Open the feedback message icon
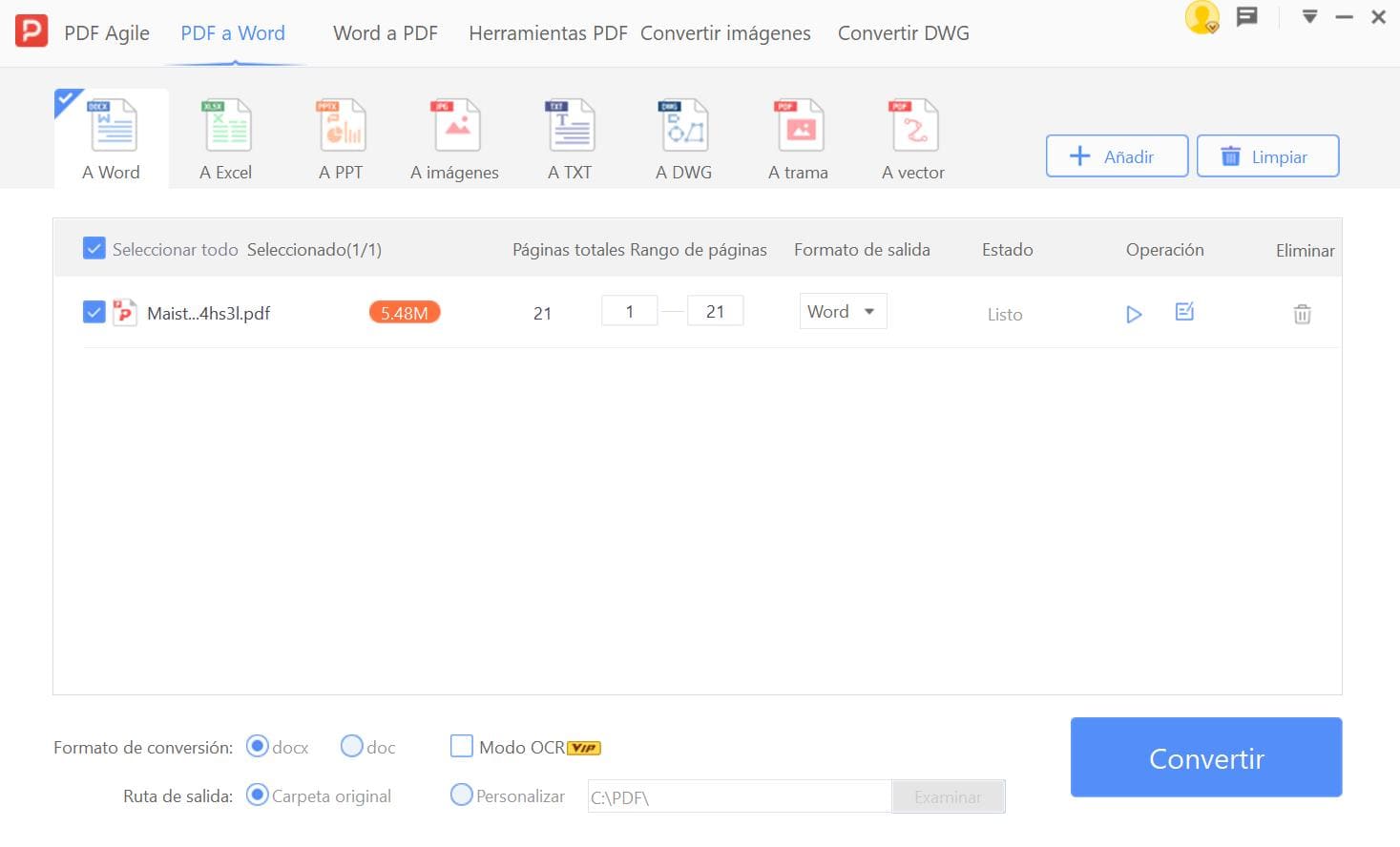The width and height of the screenshot is (1400, 847). pos(1246,17)
